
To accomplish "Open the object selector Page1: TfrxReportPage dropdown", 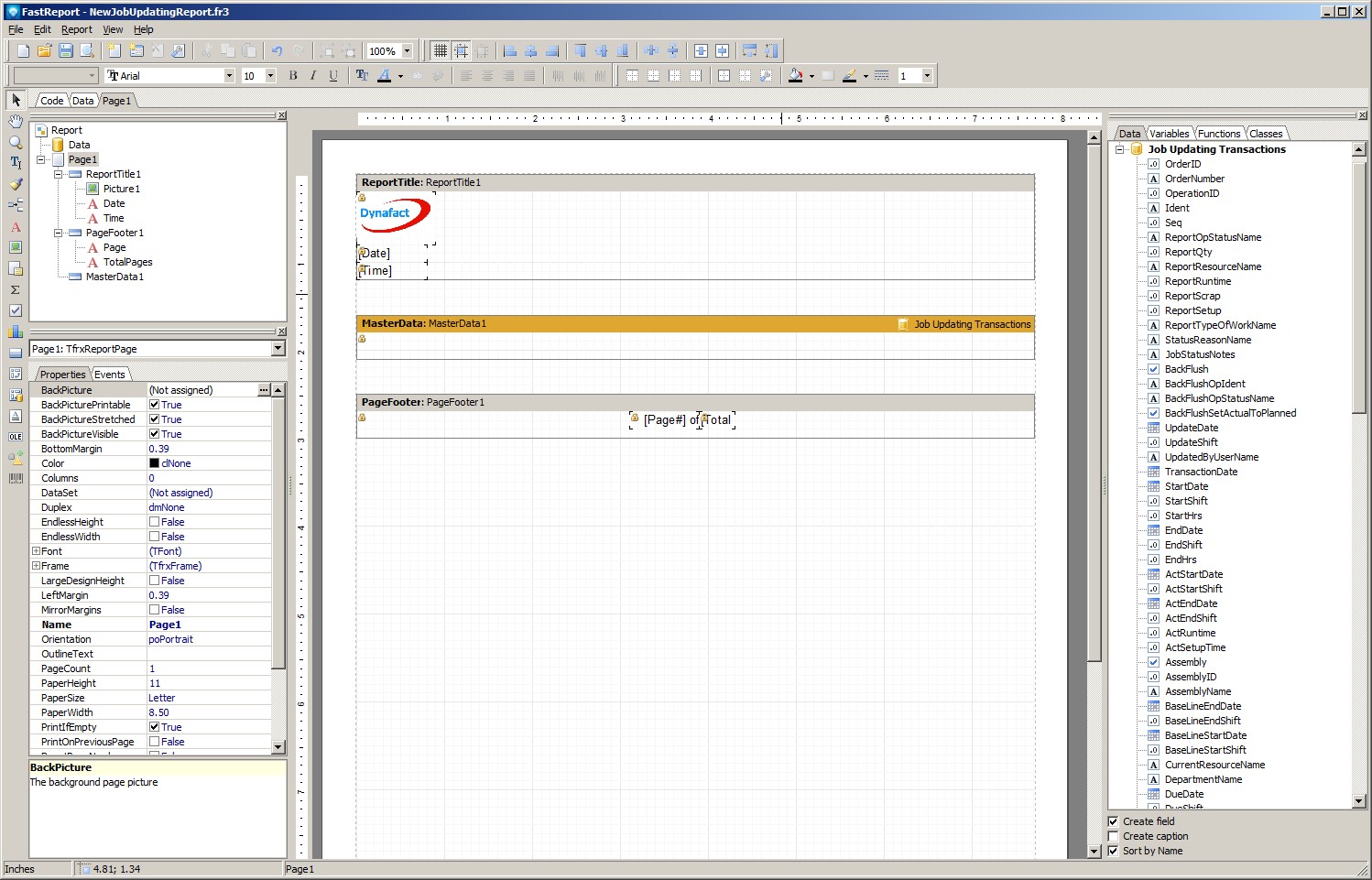I will click(278, 349).
